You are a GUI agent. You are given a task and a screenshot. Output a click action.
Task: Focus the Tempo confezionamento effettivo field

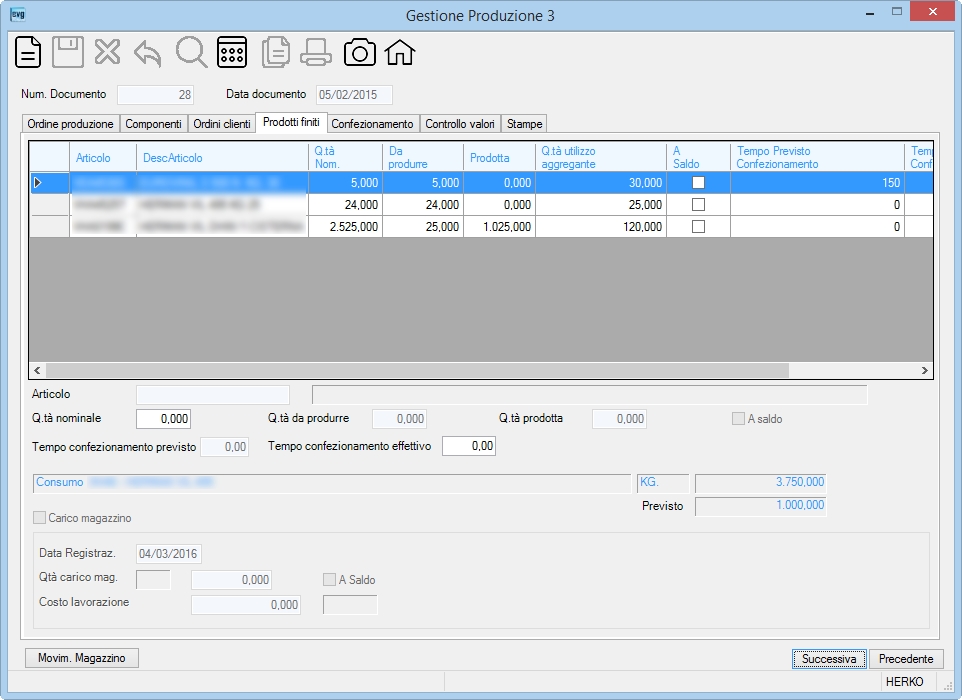pyautogui.click(x=469, y=446)
